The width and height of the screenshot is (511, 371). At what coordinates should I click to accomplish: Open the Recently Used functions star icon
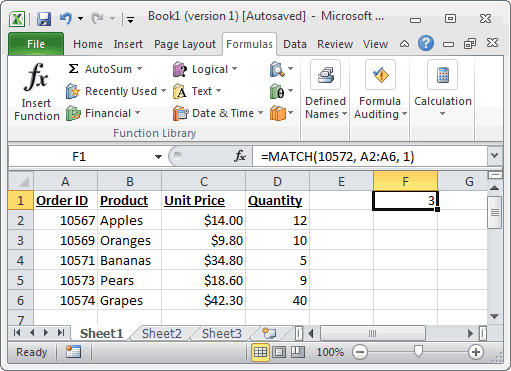73,91
